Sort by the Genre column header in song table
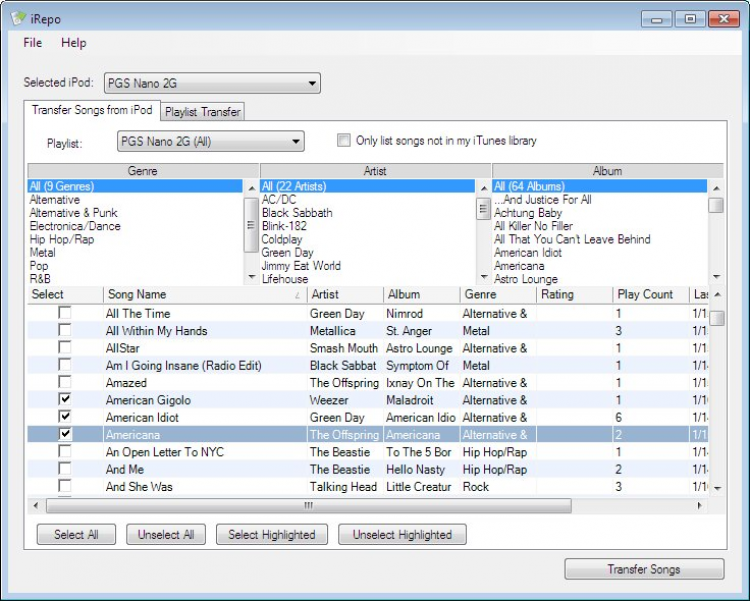The image size is (750, 601). [x=498, y=294]
